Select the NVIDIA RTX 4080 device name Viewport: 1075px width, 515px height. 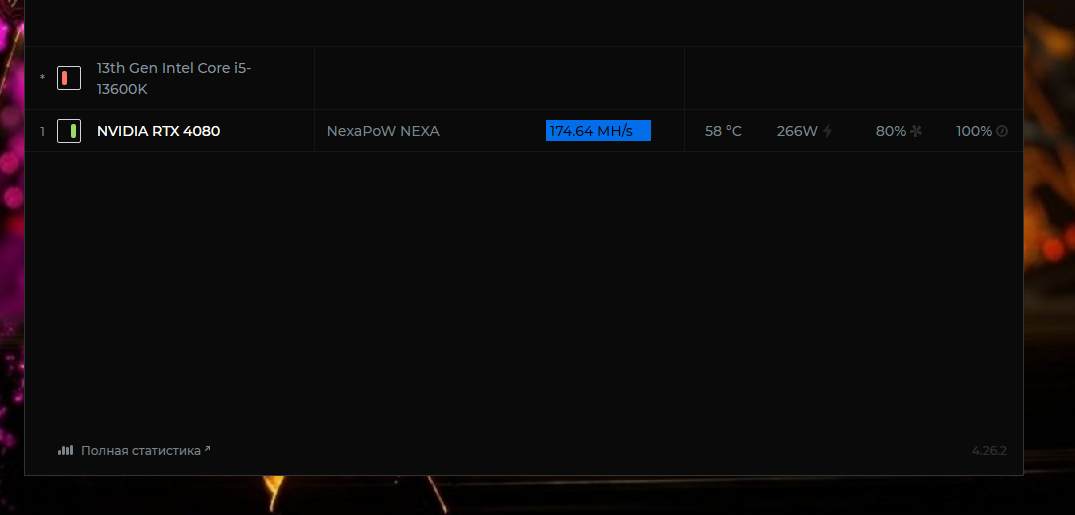pyautogui.click(x=158, y=131)
